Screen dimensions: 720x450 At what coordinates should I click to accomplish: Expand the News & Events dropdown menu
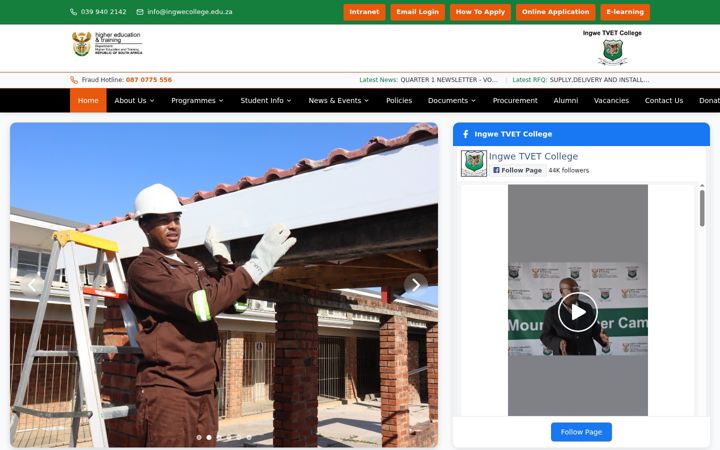pos(338,101)
